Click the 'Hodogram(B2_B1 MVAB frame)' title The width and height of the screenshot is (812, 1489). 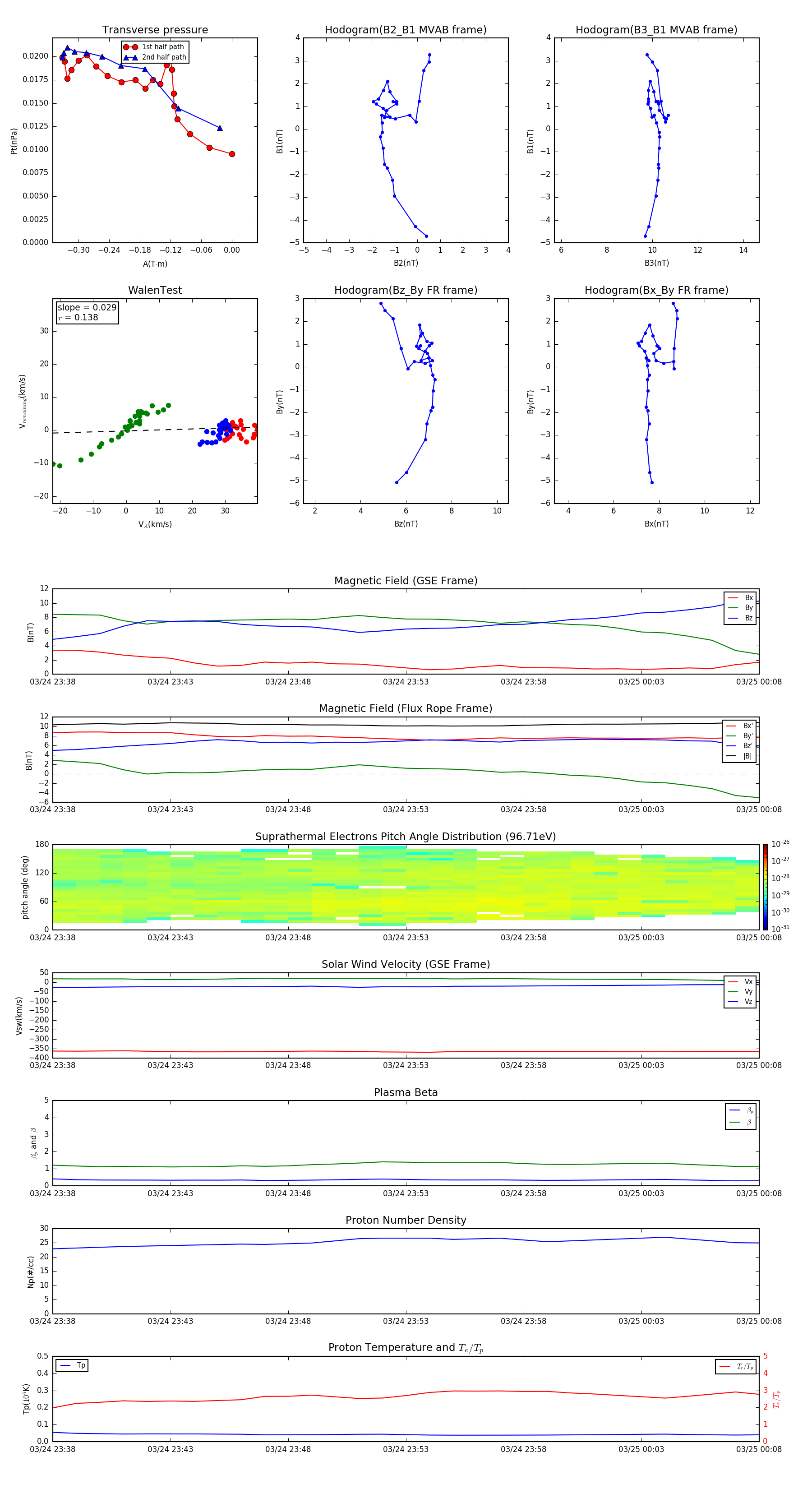[406, 30]
